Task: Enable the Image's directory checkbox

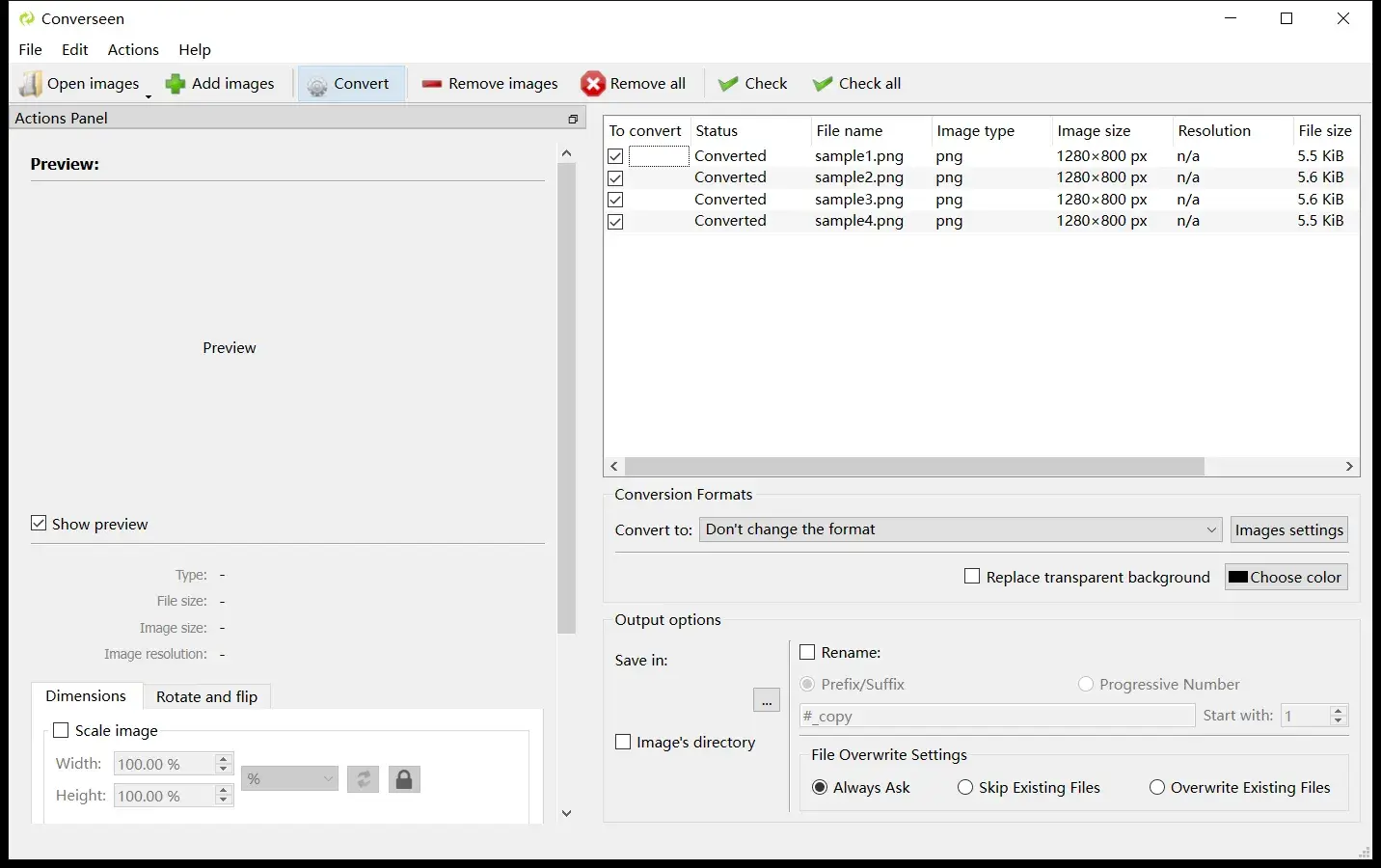Action: (x=623, y=742)
